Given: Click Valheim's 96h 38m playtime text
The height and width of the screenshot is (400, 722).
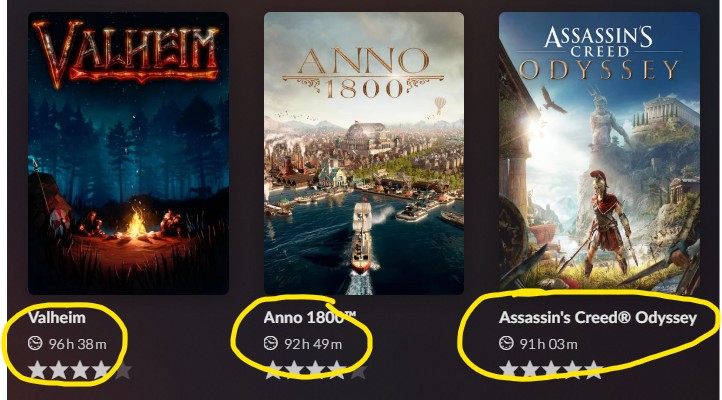Looking at the screenshot, I should click(x=77, y=344).
